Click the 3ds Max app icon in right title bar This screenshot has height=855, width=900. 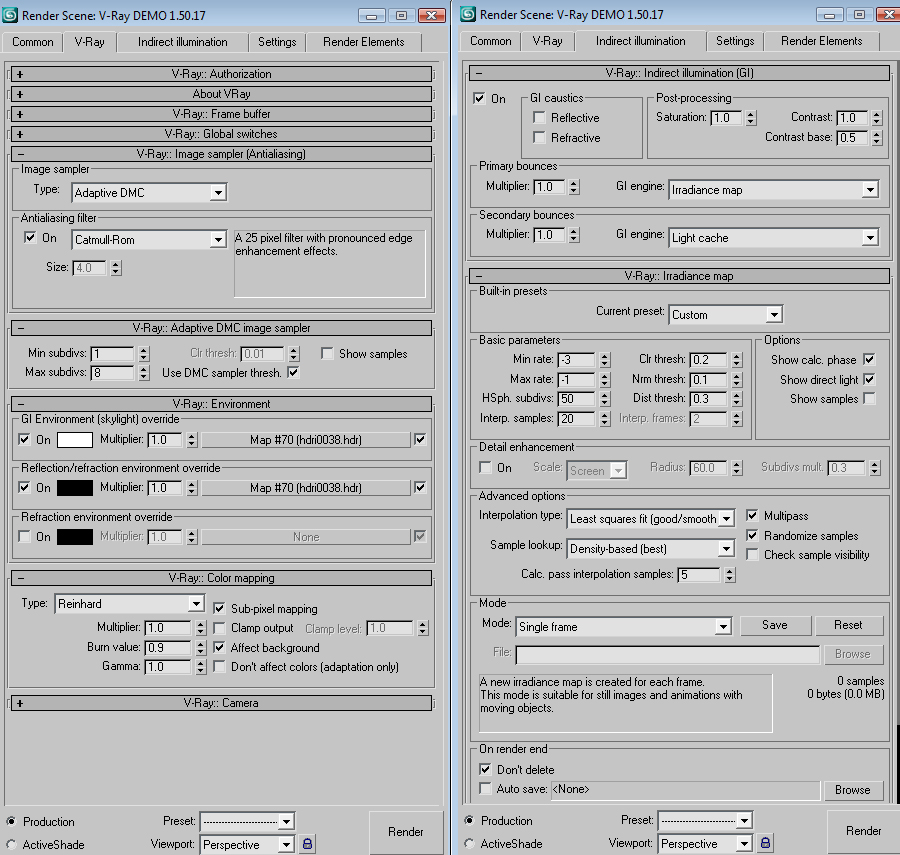468,14
